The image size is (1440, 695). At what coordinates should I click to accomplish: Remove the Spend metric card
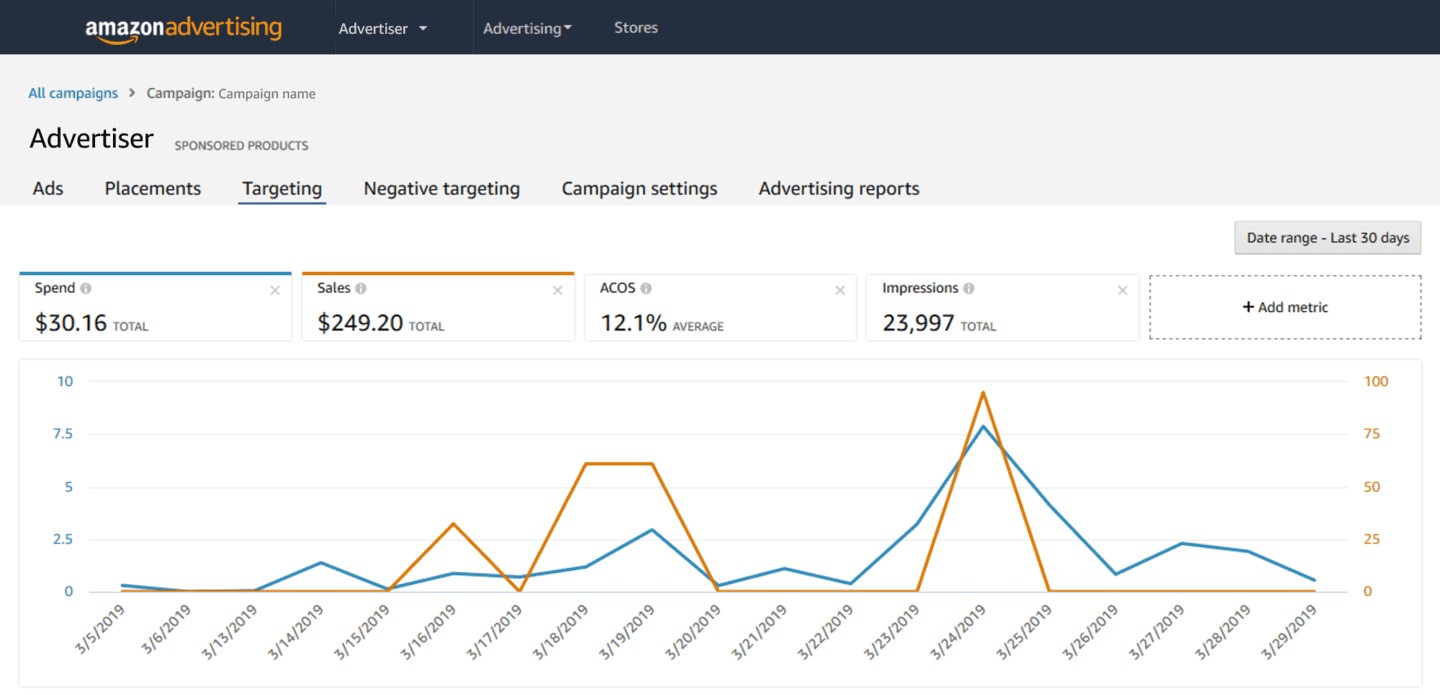[275, 291]
